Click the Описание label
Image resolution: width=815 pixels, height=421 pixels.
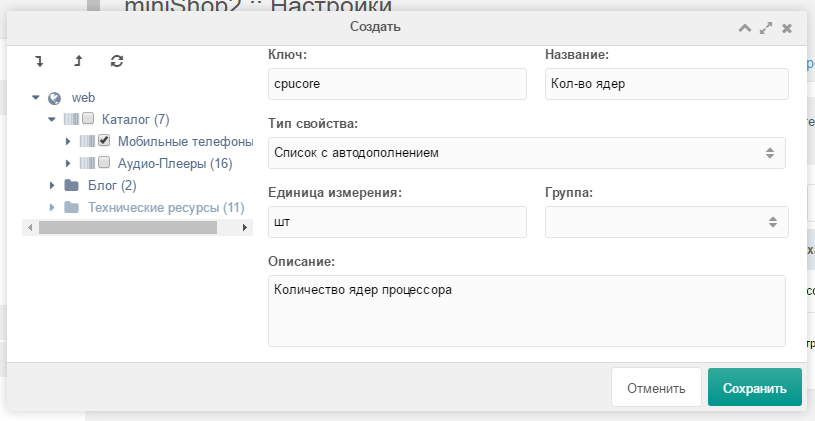pyautogui.click(x=301, y=261)
